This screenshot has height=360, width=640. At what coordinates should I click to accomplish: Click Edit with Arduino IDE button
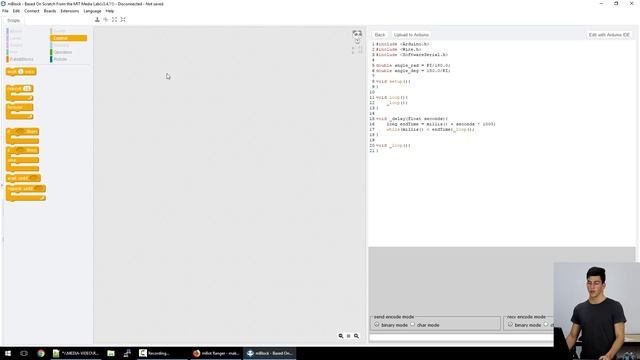tap(609, 35)
